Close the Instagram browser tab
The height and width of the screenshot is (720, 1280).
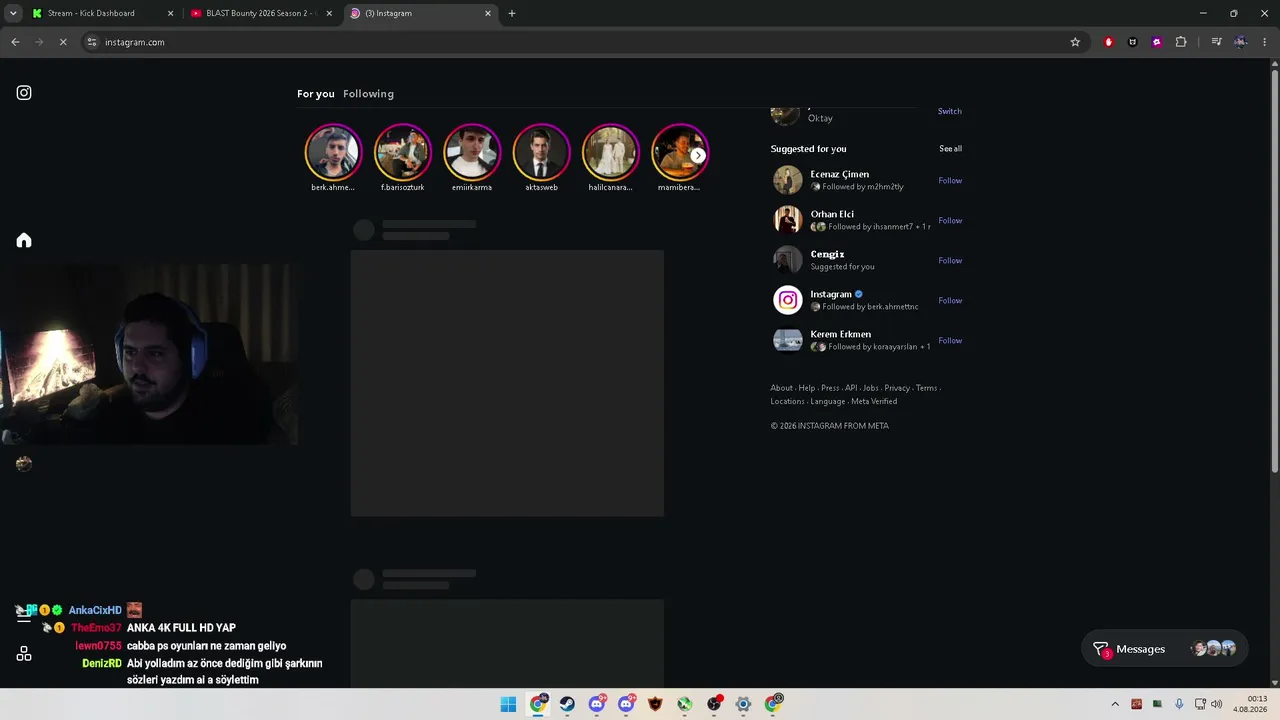click(x=488, y=13)
